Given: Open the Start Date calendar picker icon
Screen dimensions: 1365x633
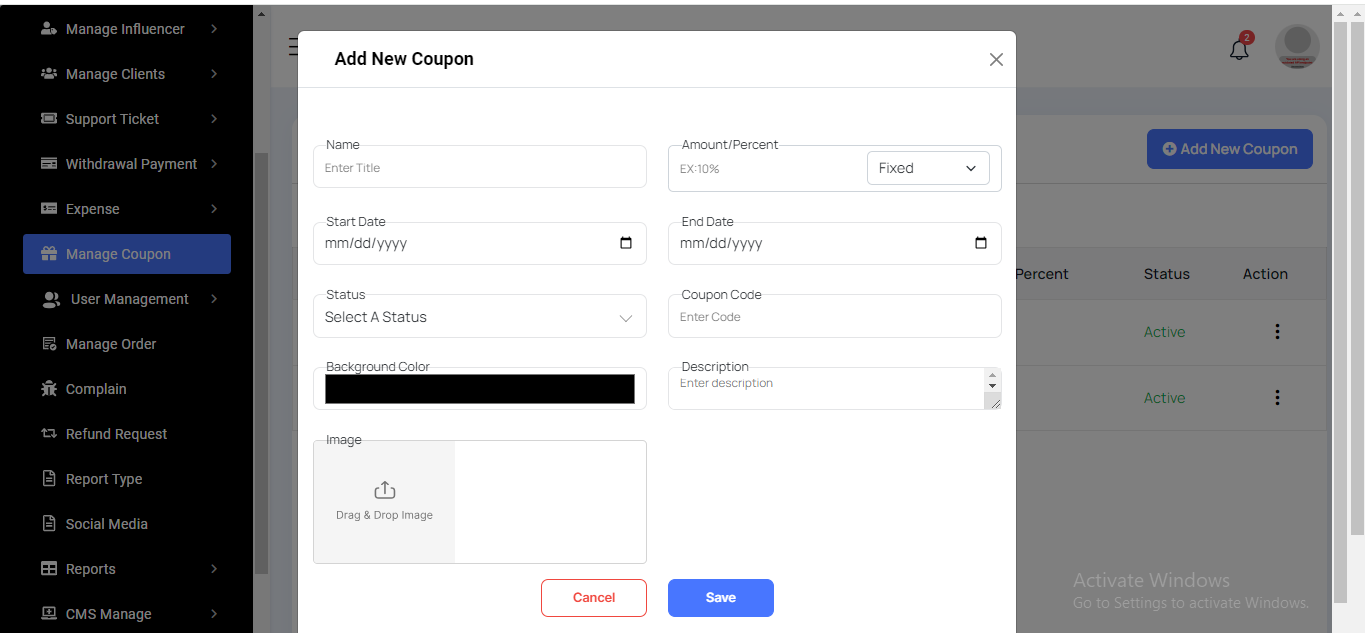Looking at the screenshot, I should 626,243.
